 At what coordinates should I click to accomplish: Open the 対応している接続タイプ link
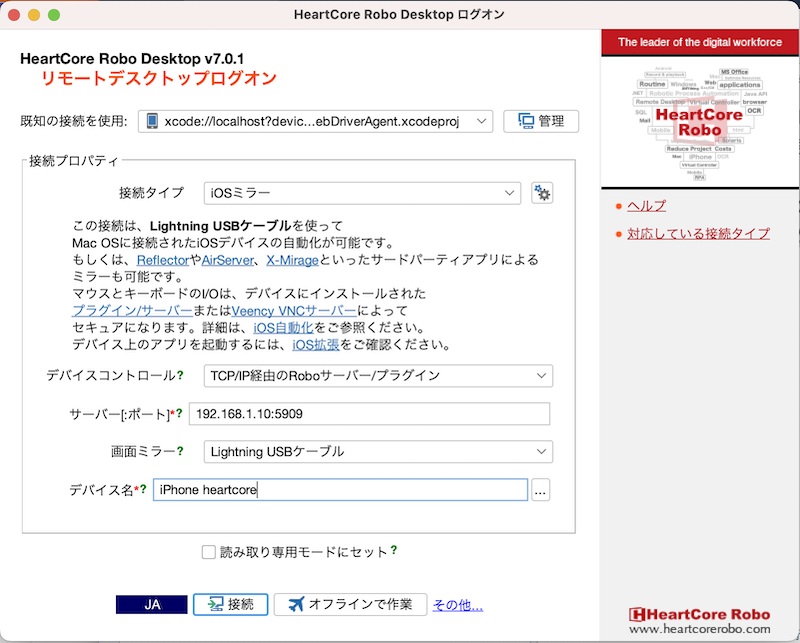tap(698, 233)
